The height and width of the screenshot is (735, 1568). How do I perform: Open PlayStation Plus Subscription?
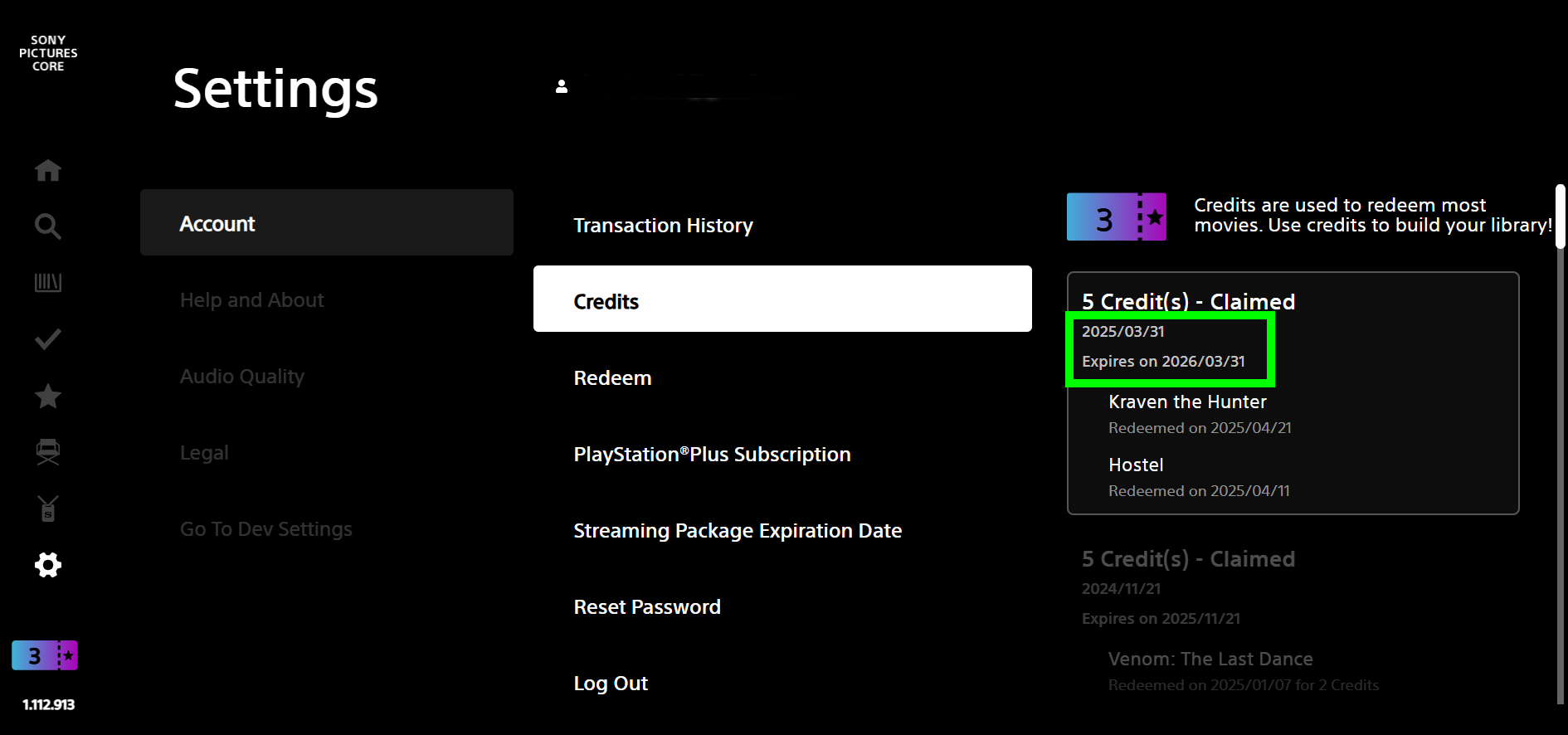712,455
